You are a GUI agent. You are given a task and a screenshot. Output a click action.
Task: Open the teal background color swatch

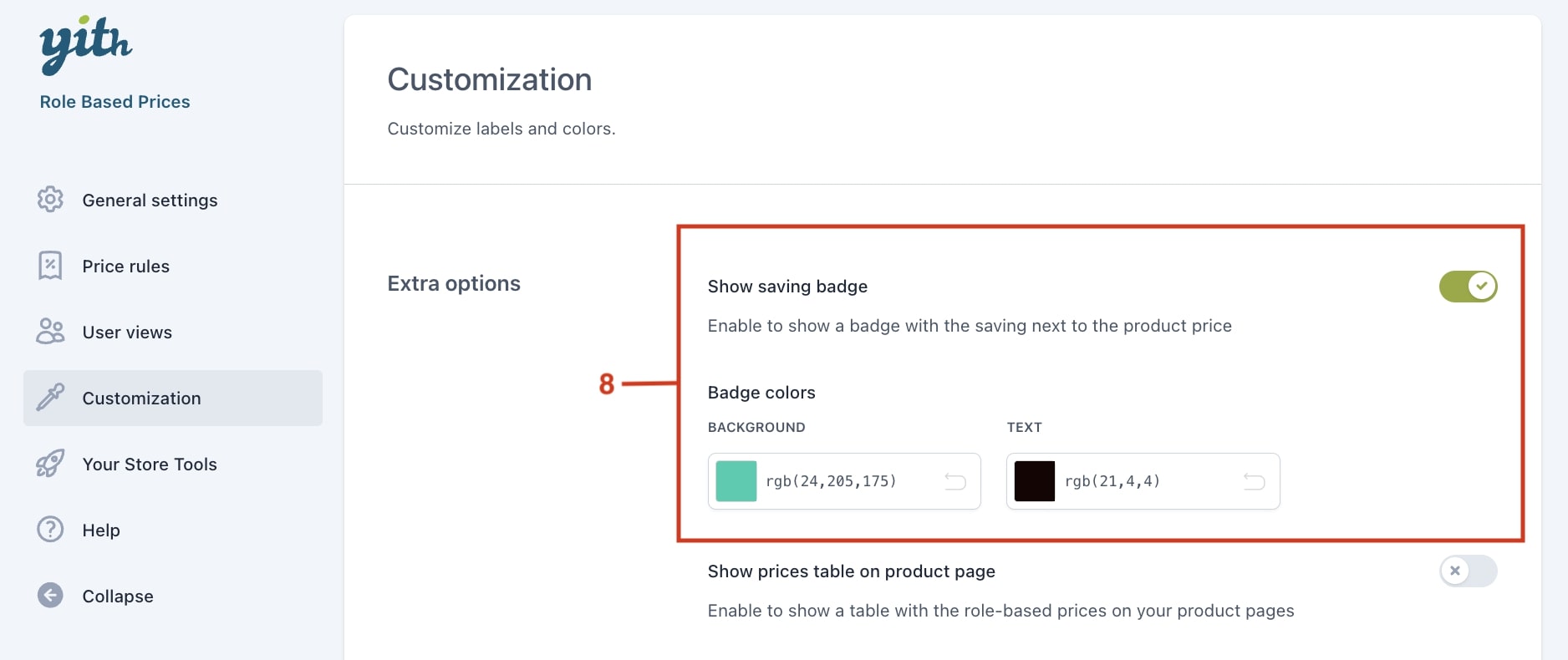(736, 481)
